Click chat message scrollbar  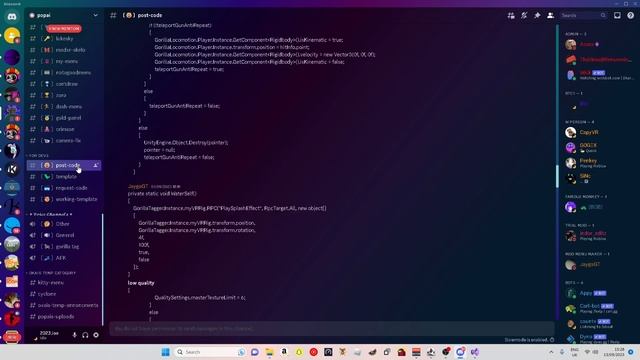tap(557, 176)
